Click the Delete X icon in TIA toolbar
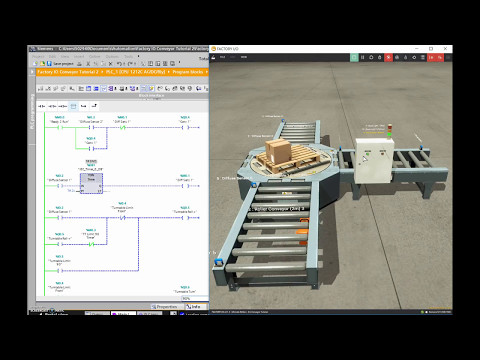Image resolution: width=480 pixels, height=360 pixels. tap(110, 63)
